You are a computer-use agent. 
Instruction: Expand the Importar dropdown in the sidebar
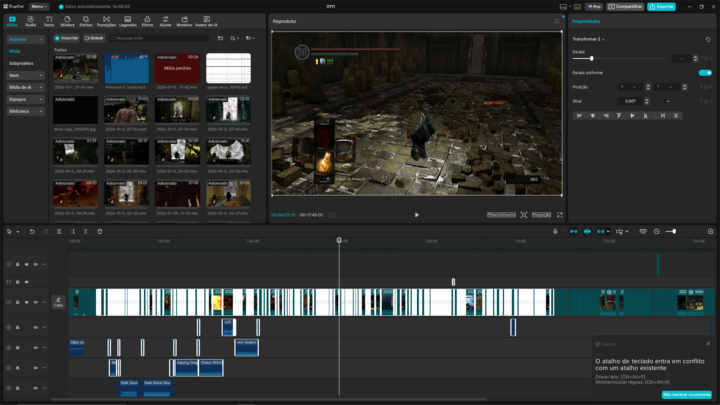point(26,39)
